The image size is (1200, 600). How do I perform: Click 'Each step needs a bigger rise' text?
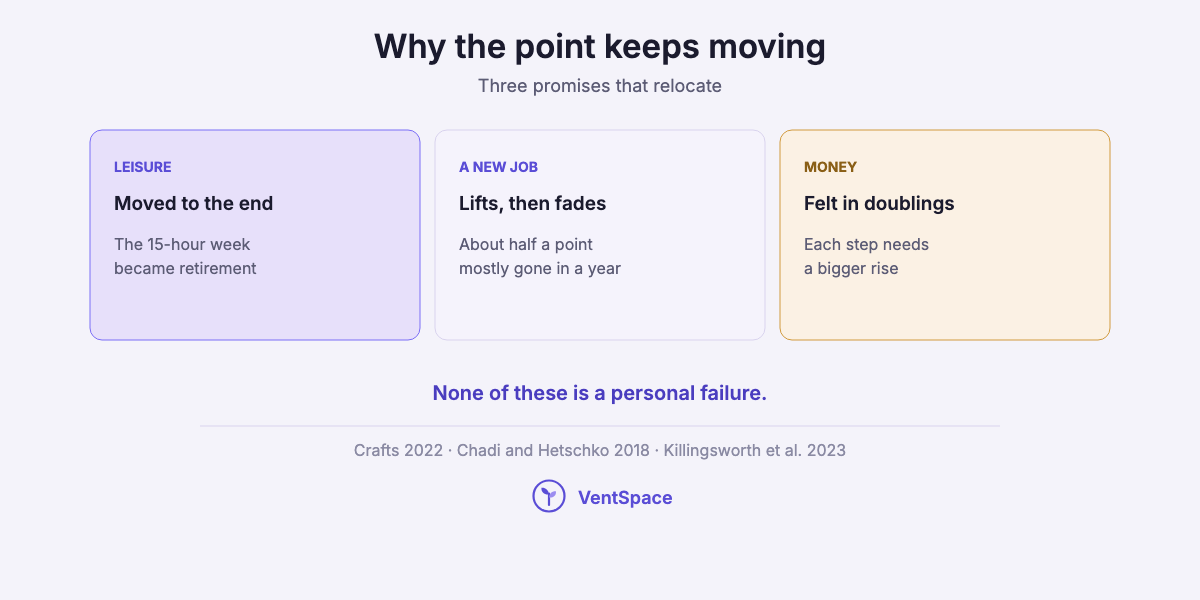867,256
